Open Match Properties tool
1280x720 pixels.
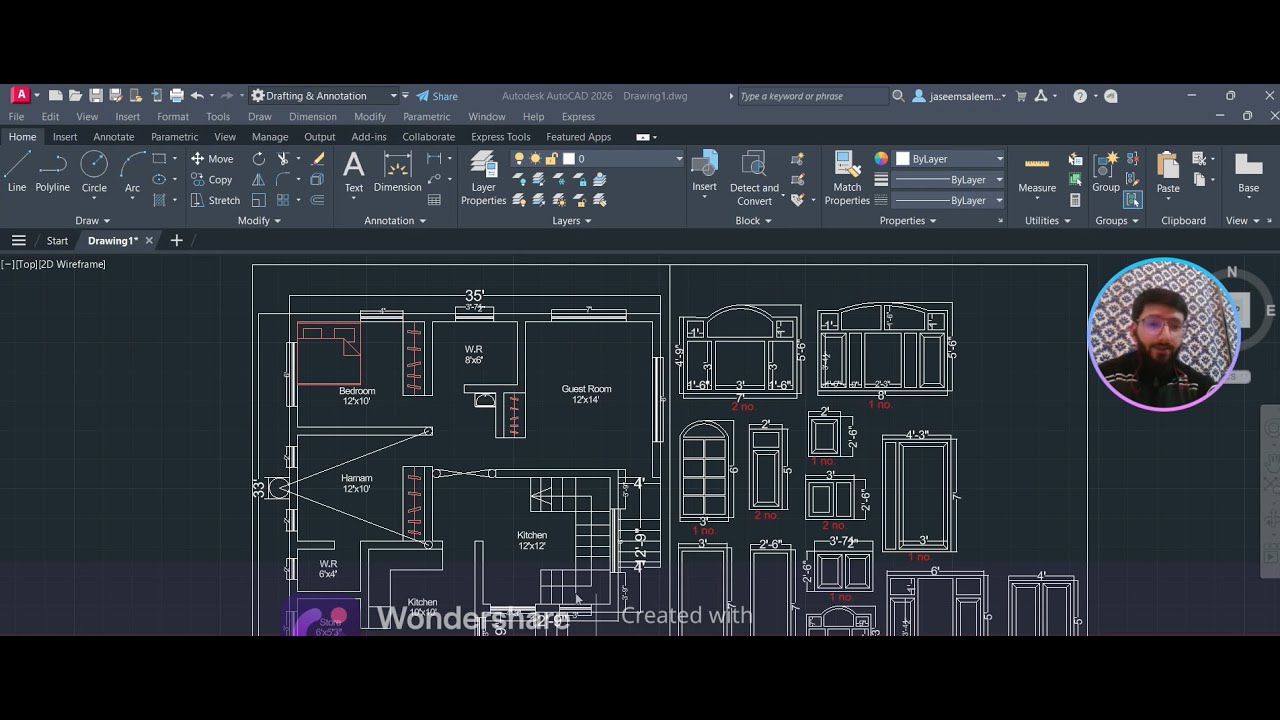847,178
